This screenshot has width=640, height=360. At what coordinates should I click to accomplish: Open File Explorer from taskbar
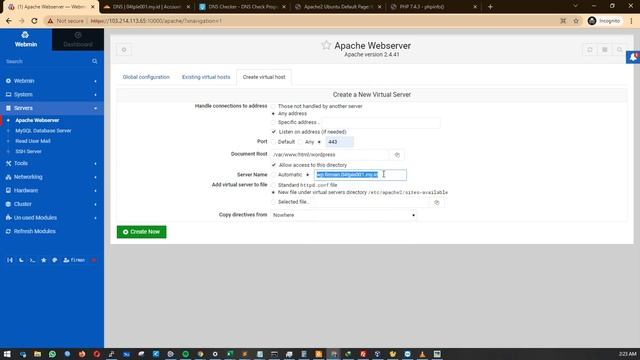[38, 354]
